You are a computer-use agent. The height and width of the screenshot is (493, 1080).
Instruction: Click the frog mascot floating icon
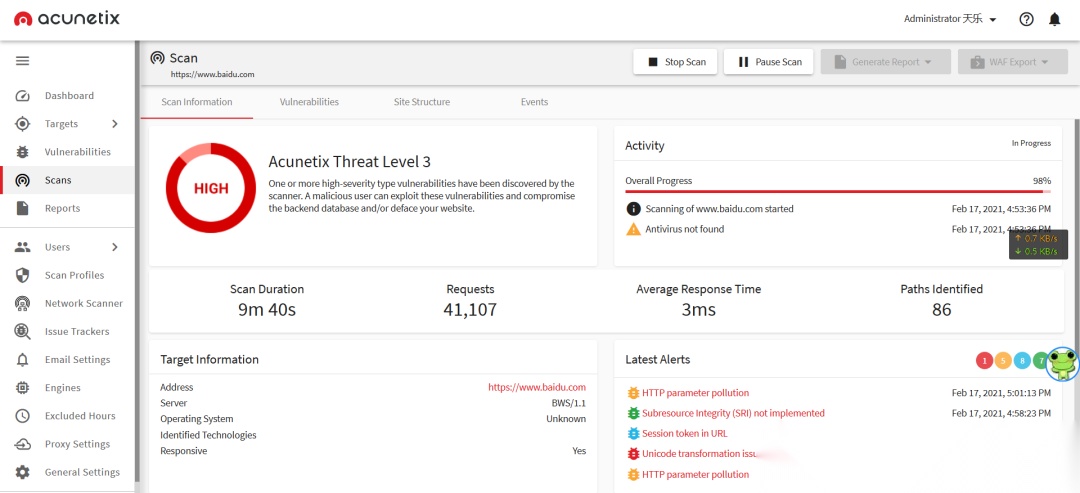1063,364
